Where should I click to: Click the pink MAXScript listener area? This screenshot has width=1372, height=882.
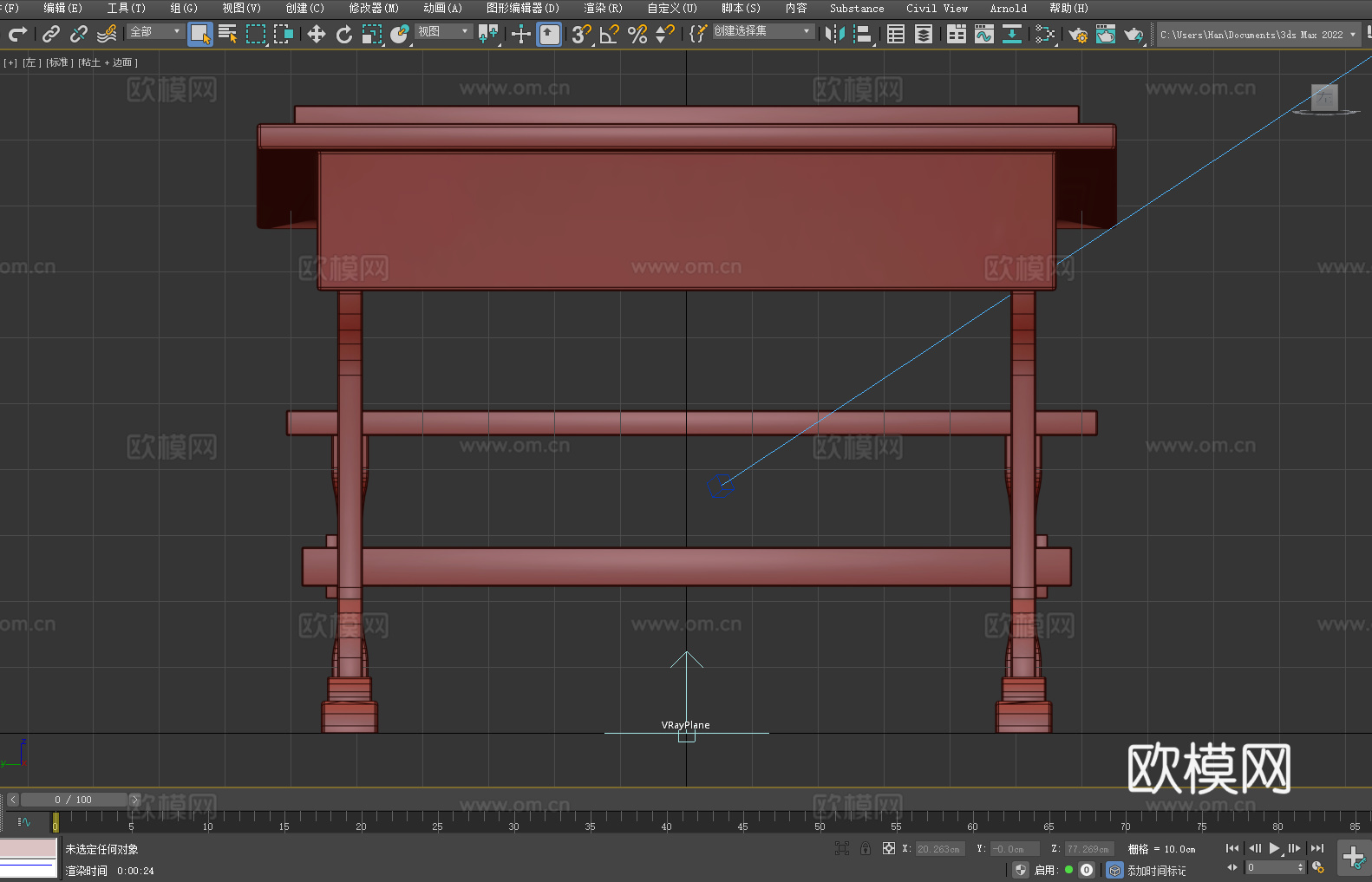[x=29, y=848]
